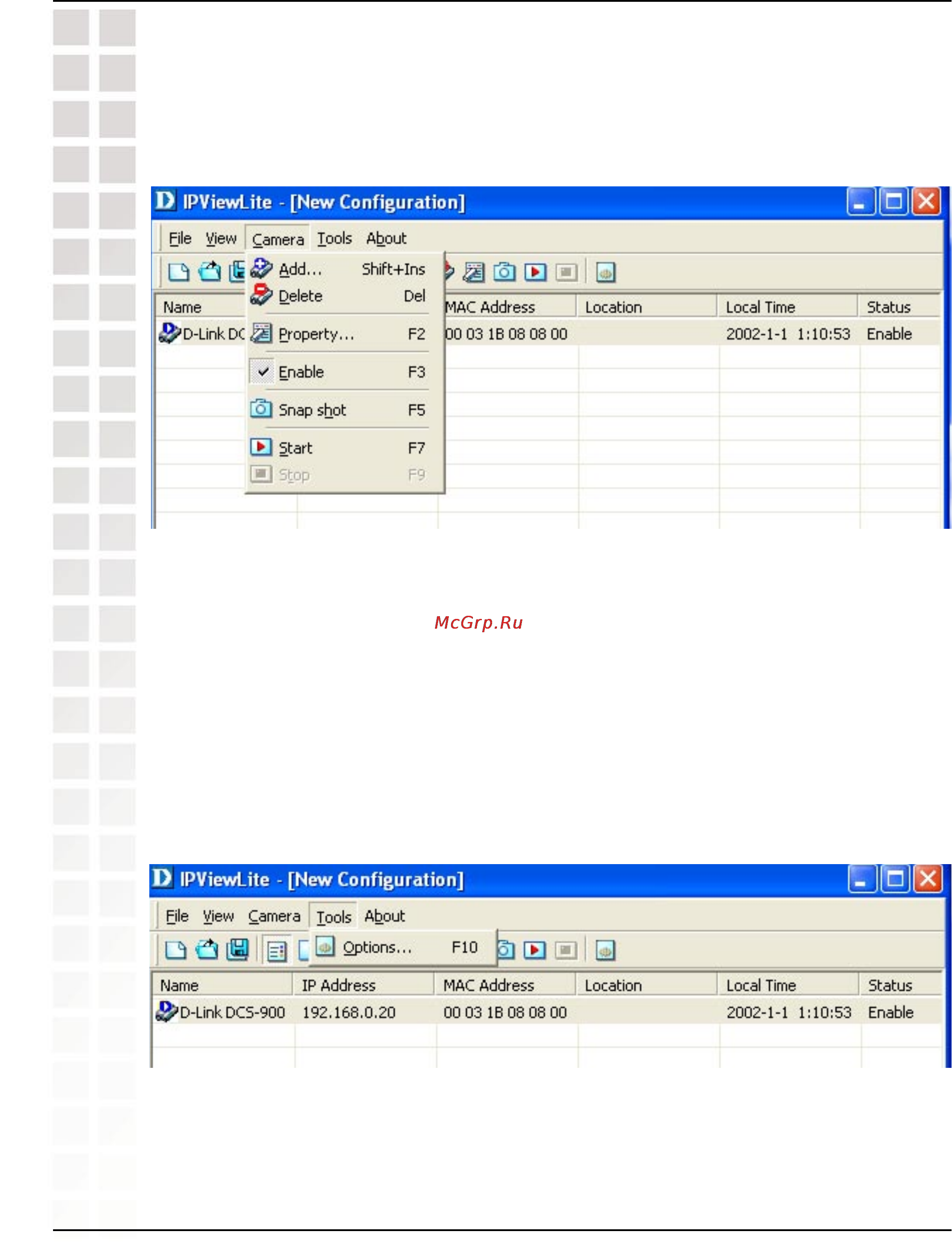The height and width of the screenshot is (1244, 952).
Task: Click Enable status cell in upper window row
Action: (889, 334)
